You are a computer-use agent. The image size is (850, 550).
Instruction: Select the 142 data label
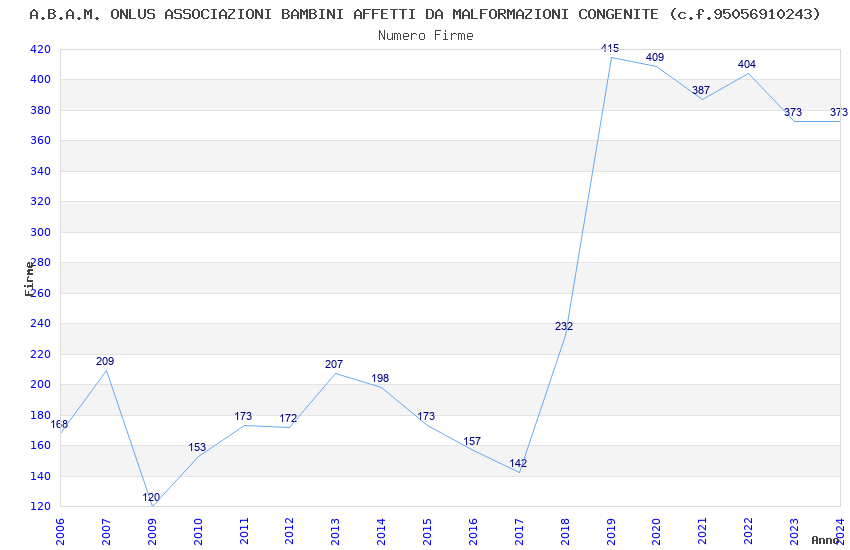[518, 463]
